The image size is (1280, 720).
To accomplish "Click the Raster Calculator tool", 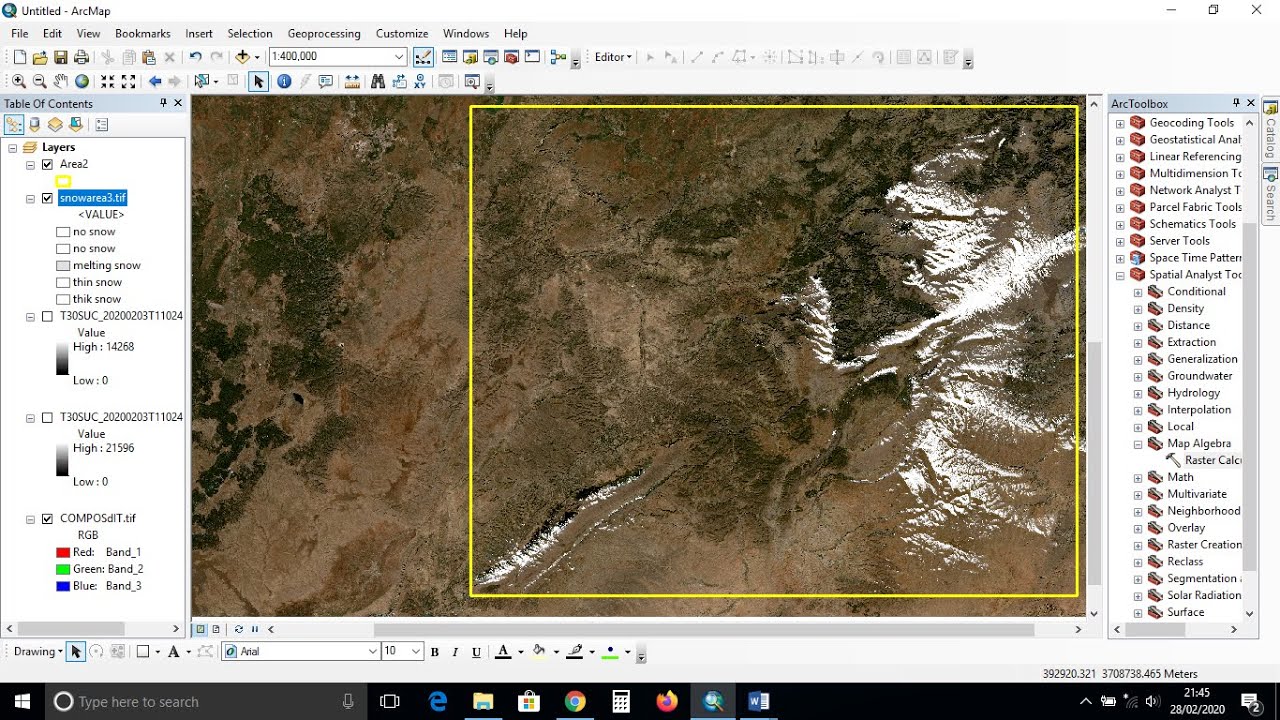I will (x=1204, y=460).
